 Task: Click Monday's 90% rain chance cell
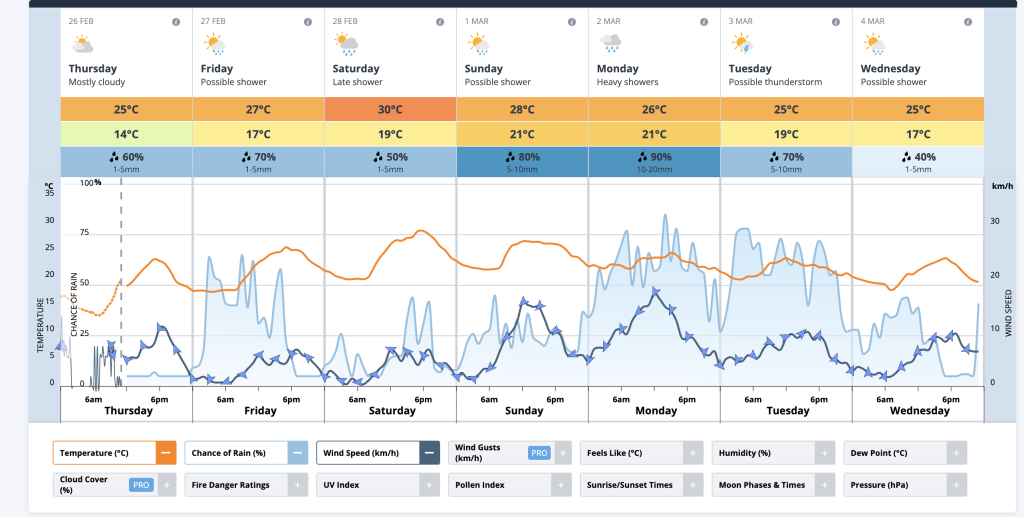click(654, 160)
